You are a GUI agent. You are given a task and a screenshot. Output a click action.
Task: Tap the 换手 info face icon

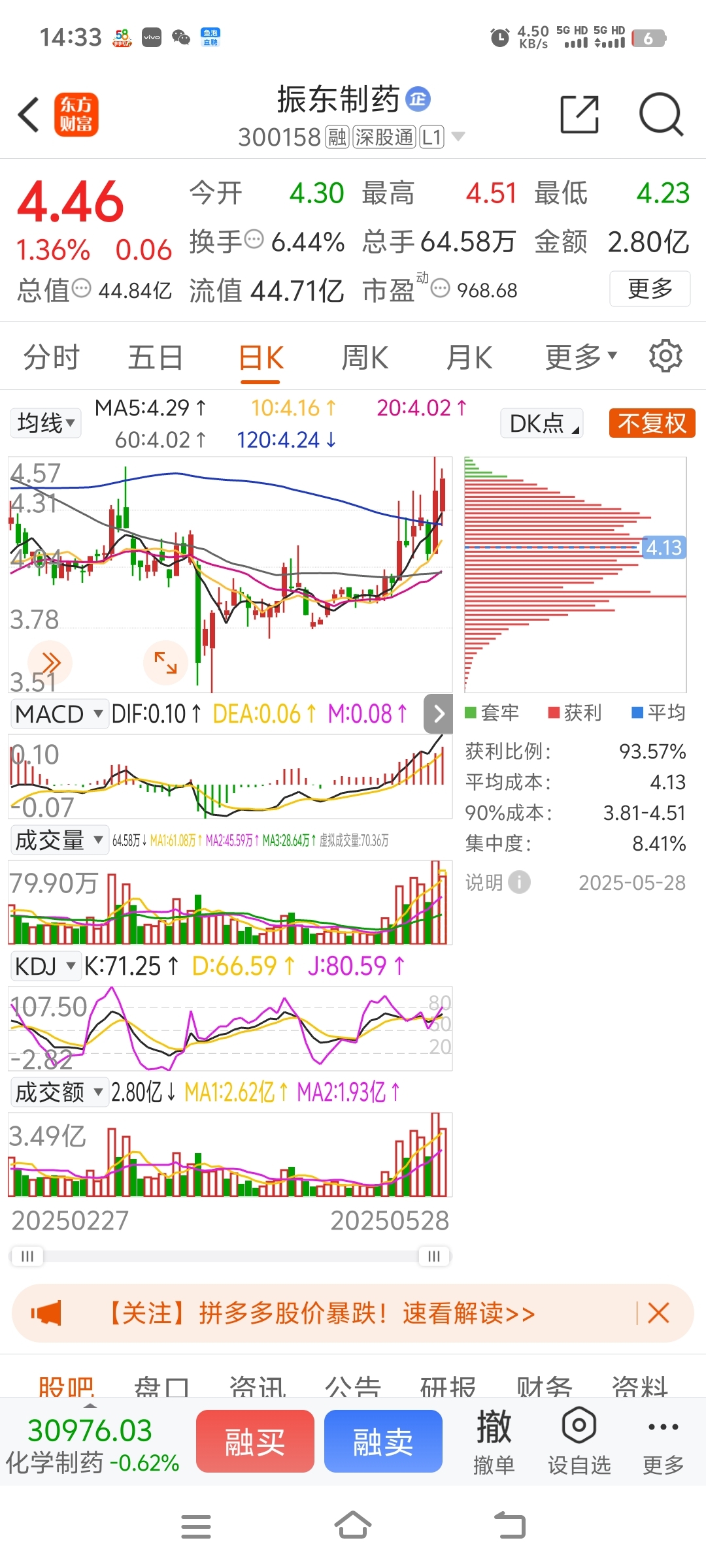click(x=254, y=240)
